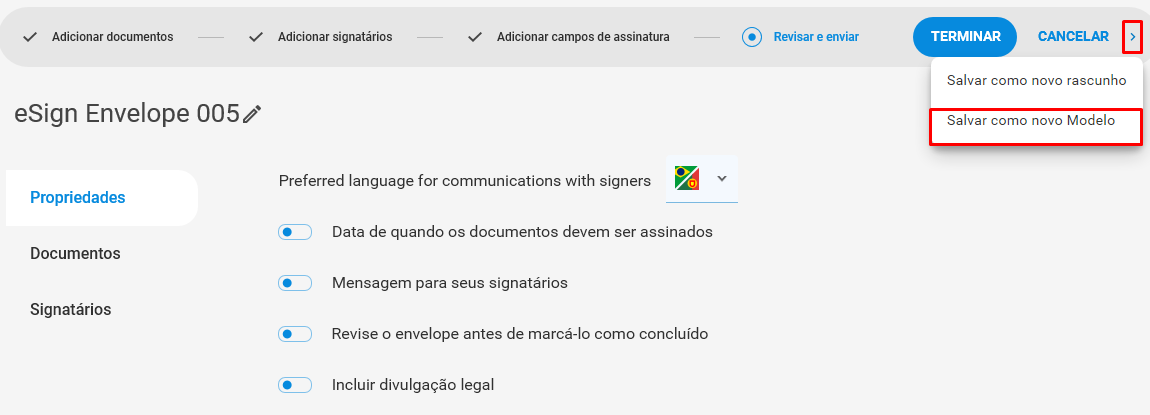Click the CANCELAR button
The image size is (1150, 415).
1073,37
